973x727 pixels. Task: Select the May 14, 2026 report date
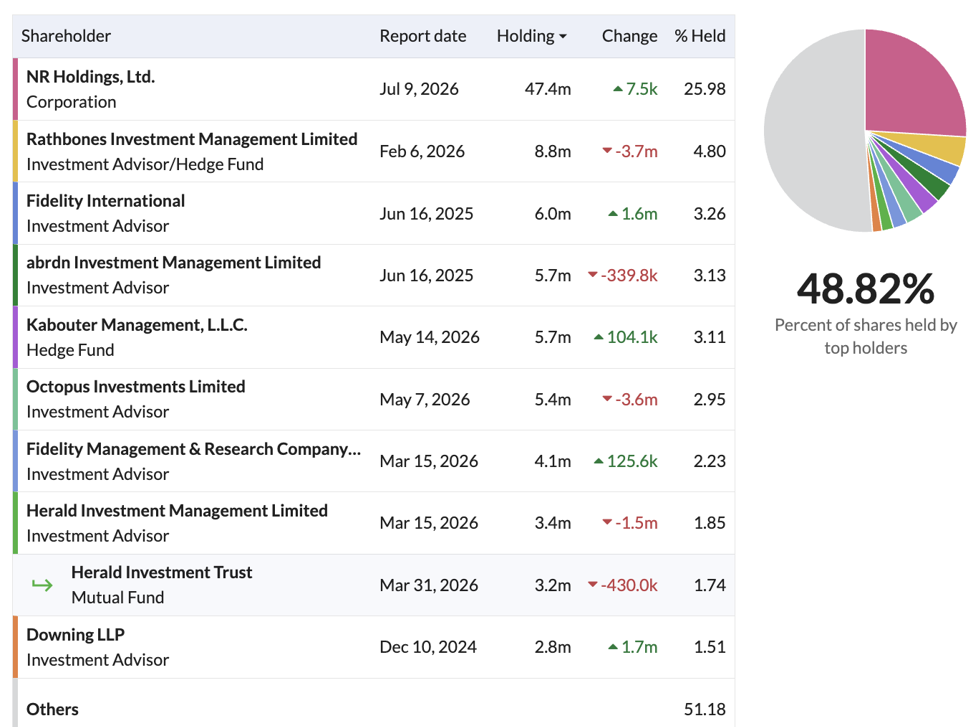click(x=429, y=337)
